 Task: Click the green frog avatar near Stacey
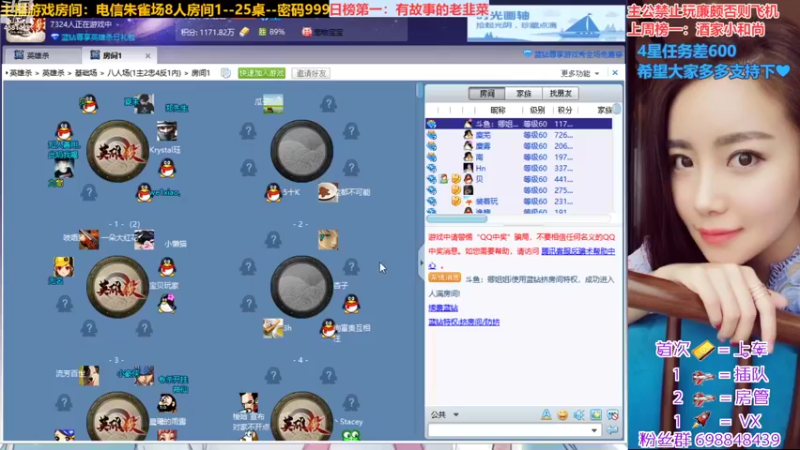pos(351,435)
